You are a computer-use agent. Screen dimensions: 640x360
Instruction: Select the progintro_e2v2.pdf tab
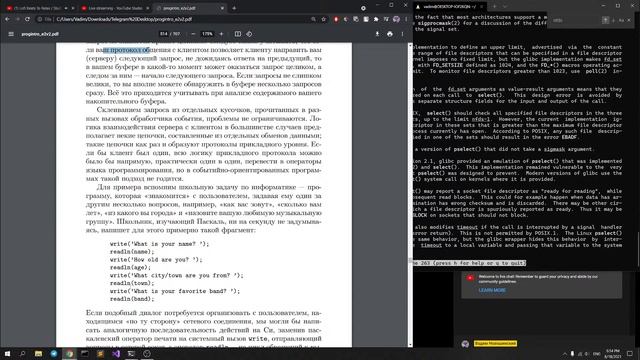pyautogui.click(x=188, y=8)
